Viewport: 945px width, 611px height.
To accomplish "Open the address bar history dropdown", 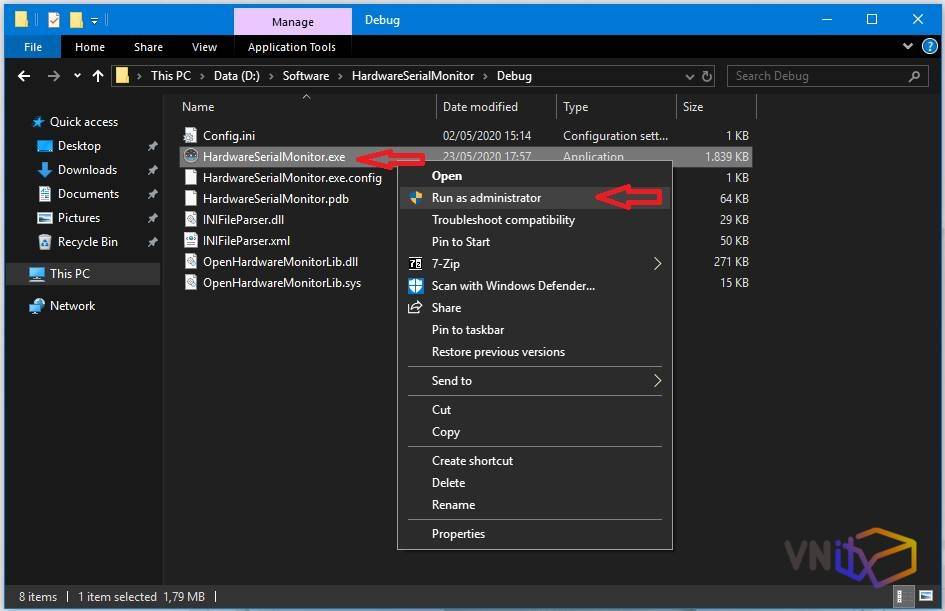I will [x=689, y=76].
